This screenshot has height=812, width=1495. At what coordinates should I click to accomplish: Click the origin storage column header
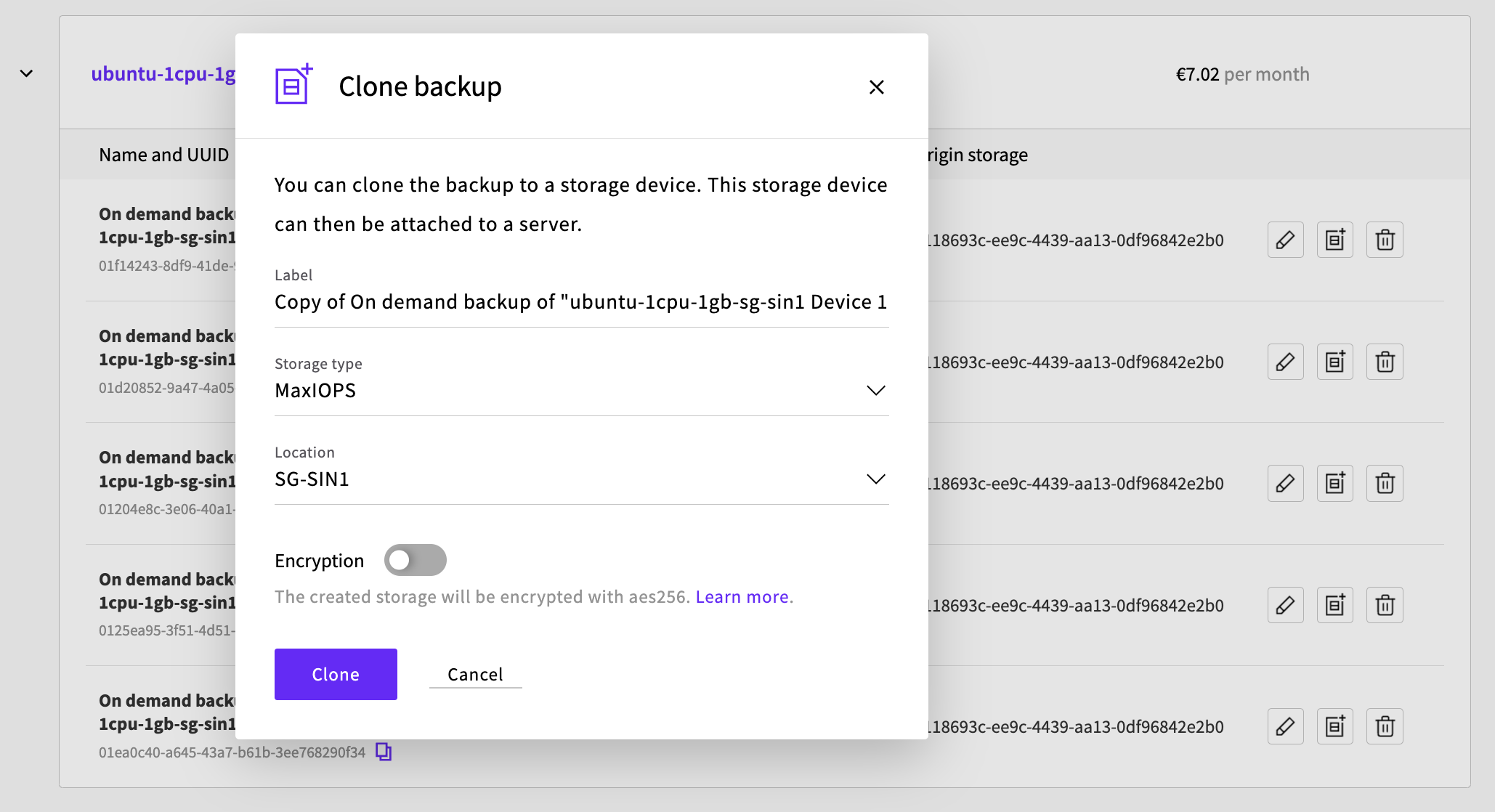pyautogui.click(x=978, y=155)
